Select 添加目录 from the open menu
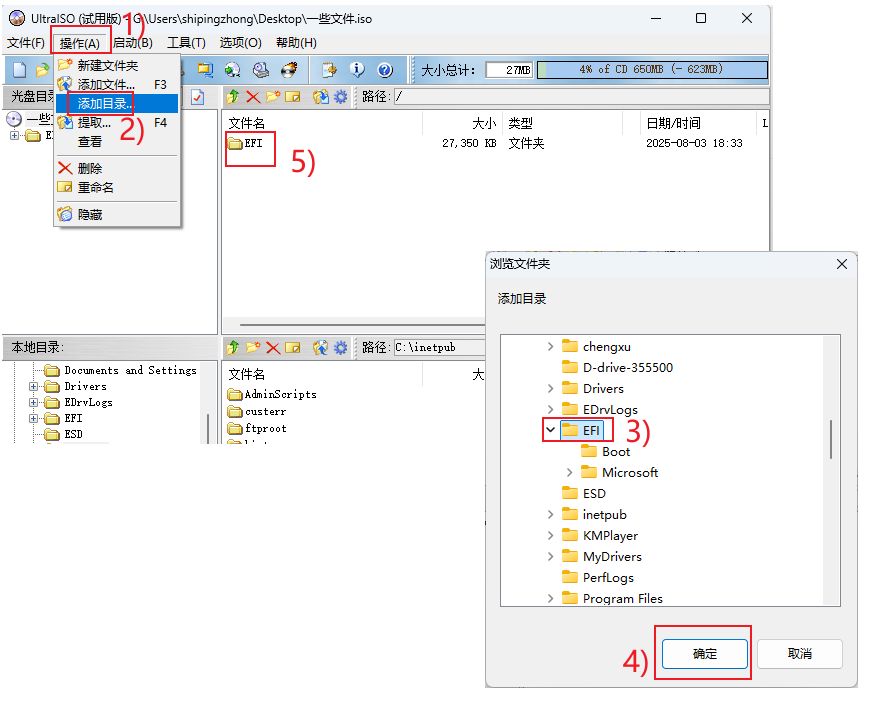The width and height of the screenshot is (873, 706). click(105, 103)
